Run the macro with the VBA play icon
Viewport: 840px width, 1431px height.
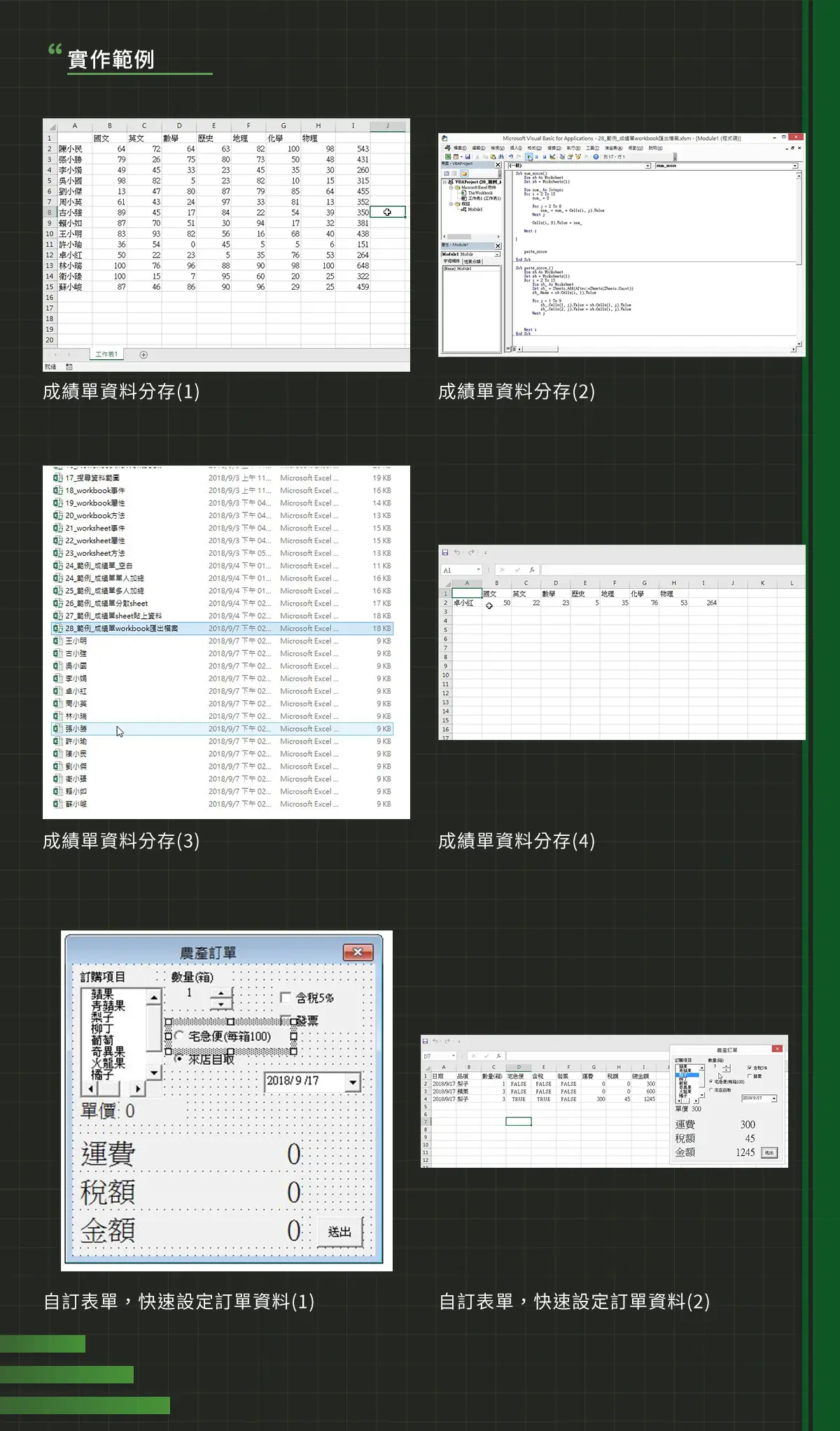(x=529, y=157)
